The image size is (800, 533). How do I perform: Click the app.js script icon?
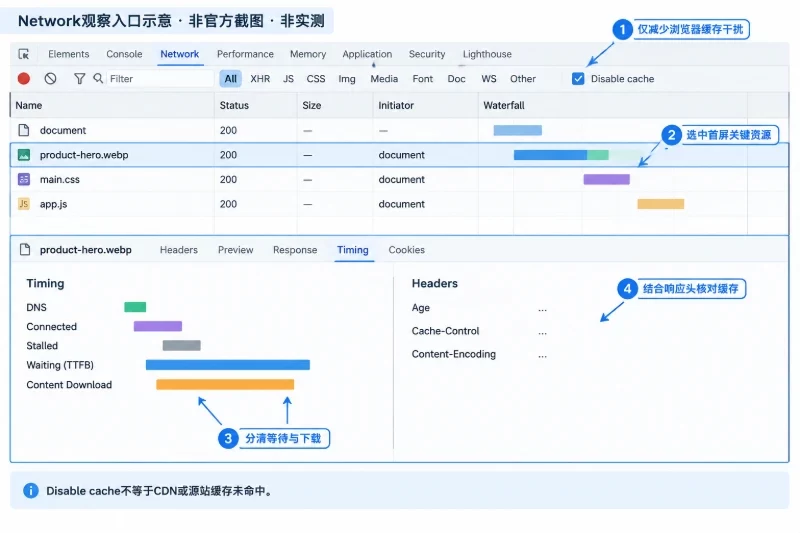(23, 204)
